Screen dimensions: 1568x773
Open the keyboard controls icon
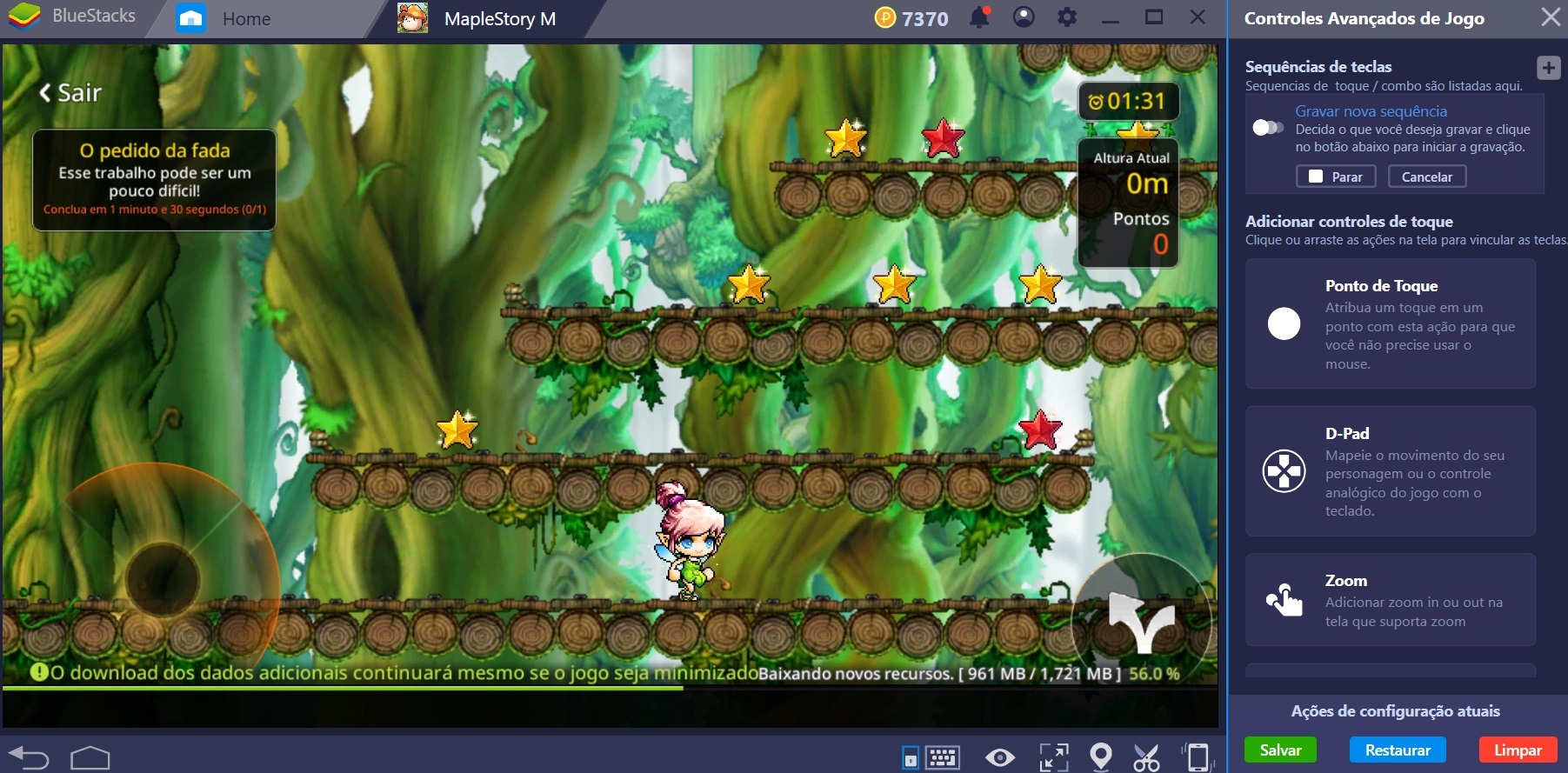[x=942, y=757]
